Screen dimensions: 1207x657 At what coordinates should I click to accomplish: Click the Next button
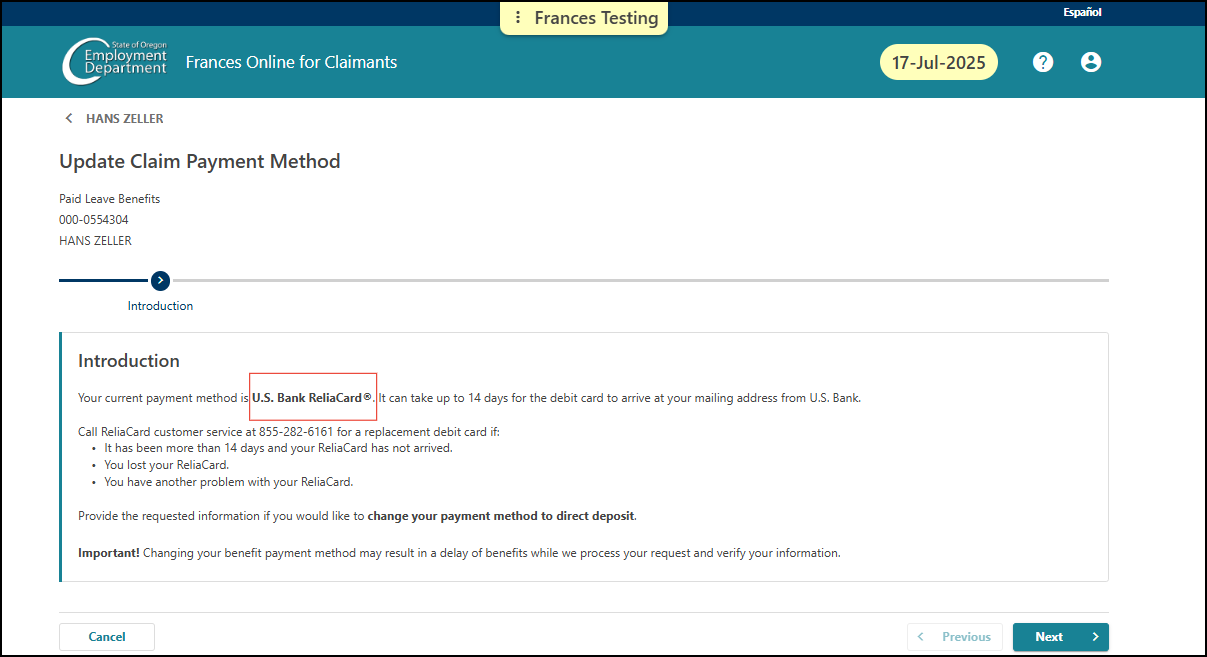click(x=1060, y=637)
